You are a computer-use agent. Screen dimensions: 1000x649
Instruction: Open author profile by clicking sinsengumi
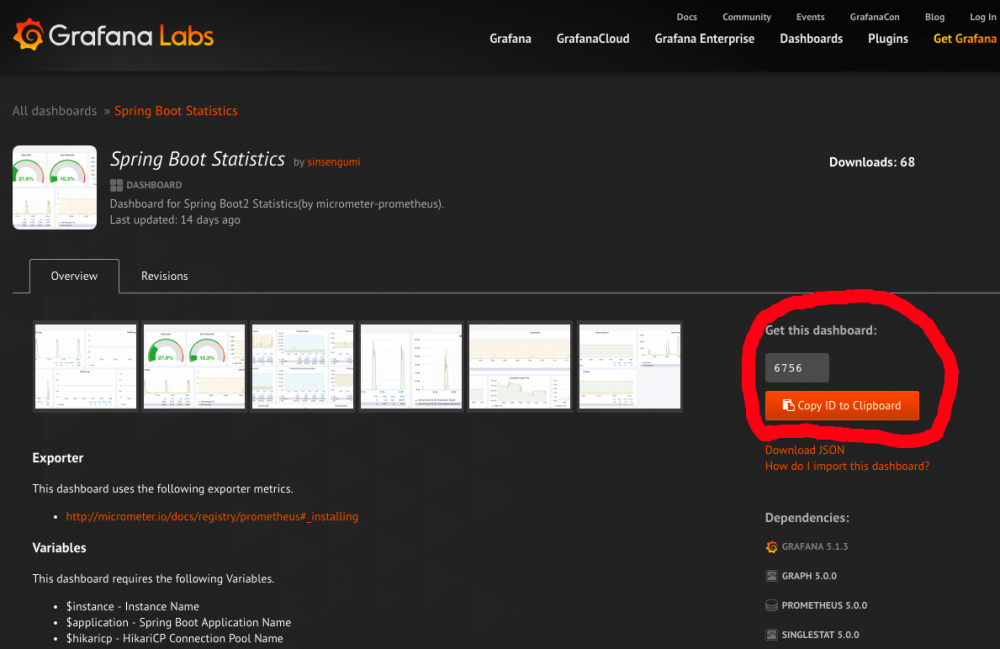pyautogui.click(x=333, y=161)
